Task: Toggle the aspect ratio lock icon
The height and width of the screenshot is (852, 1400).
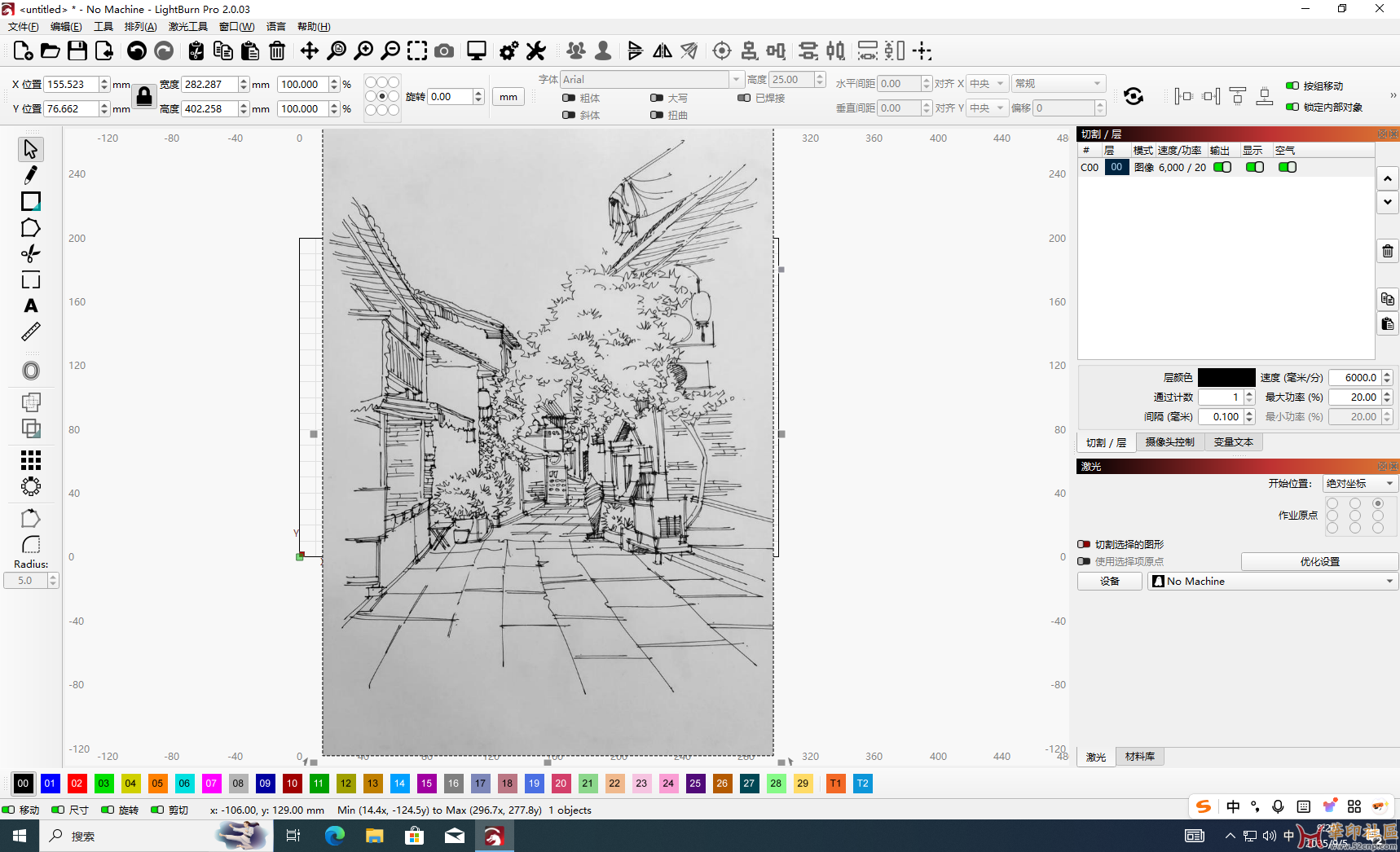Action: coord(144,96)
